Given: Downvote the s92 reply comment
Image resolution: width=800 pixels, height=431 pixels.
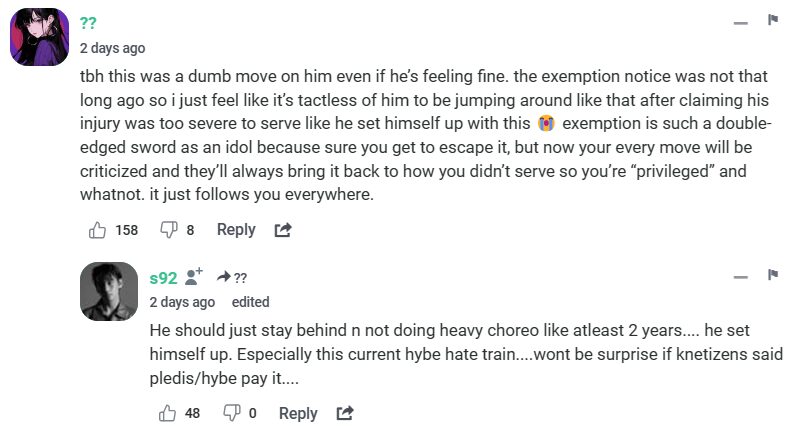Looking at the screenshot, I should pyautogui.click(x=231, y=413).
